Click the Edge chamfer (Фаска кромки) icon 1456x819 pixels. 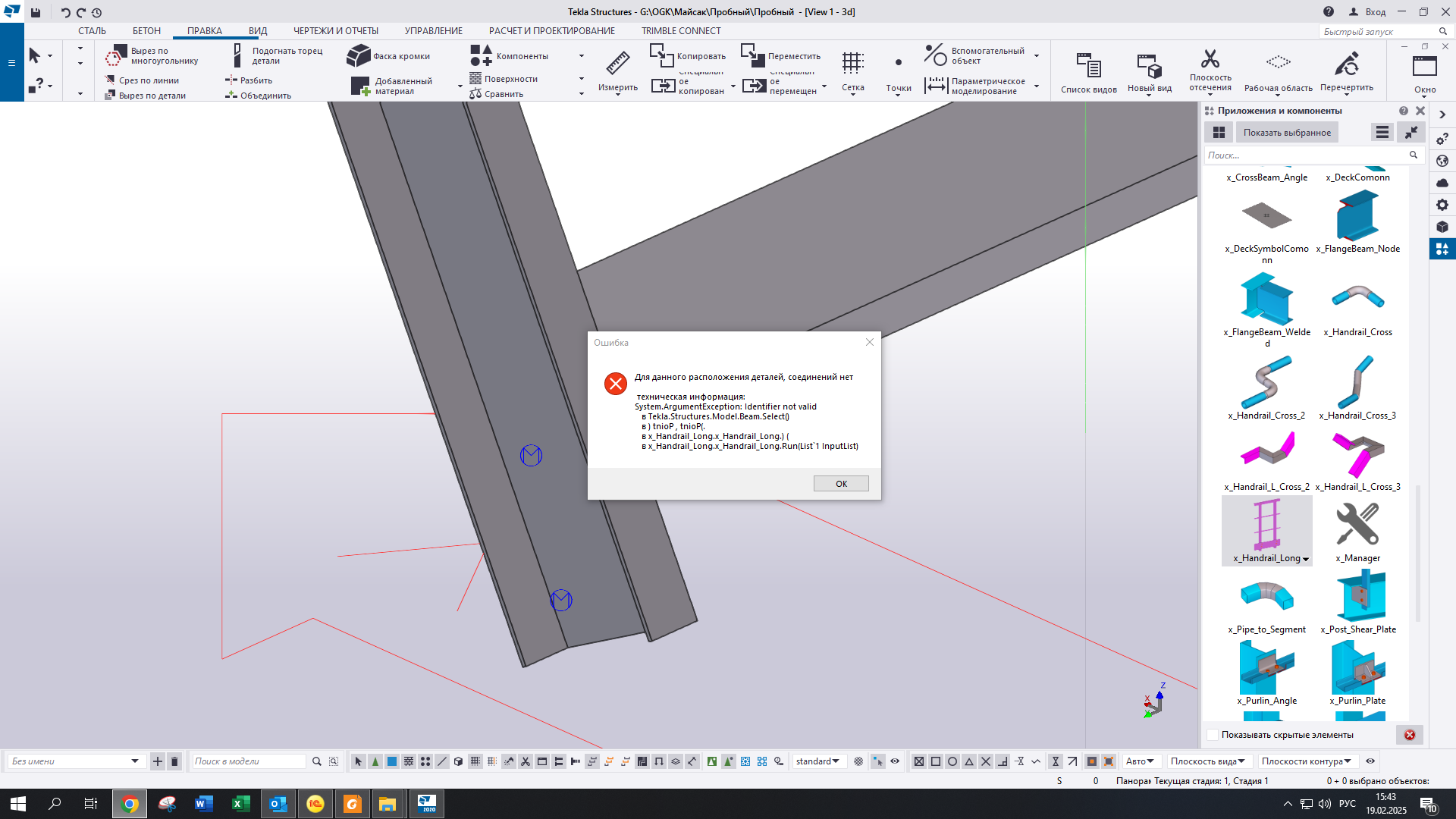pyautogui.click(x=358, y=56)
